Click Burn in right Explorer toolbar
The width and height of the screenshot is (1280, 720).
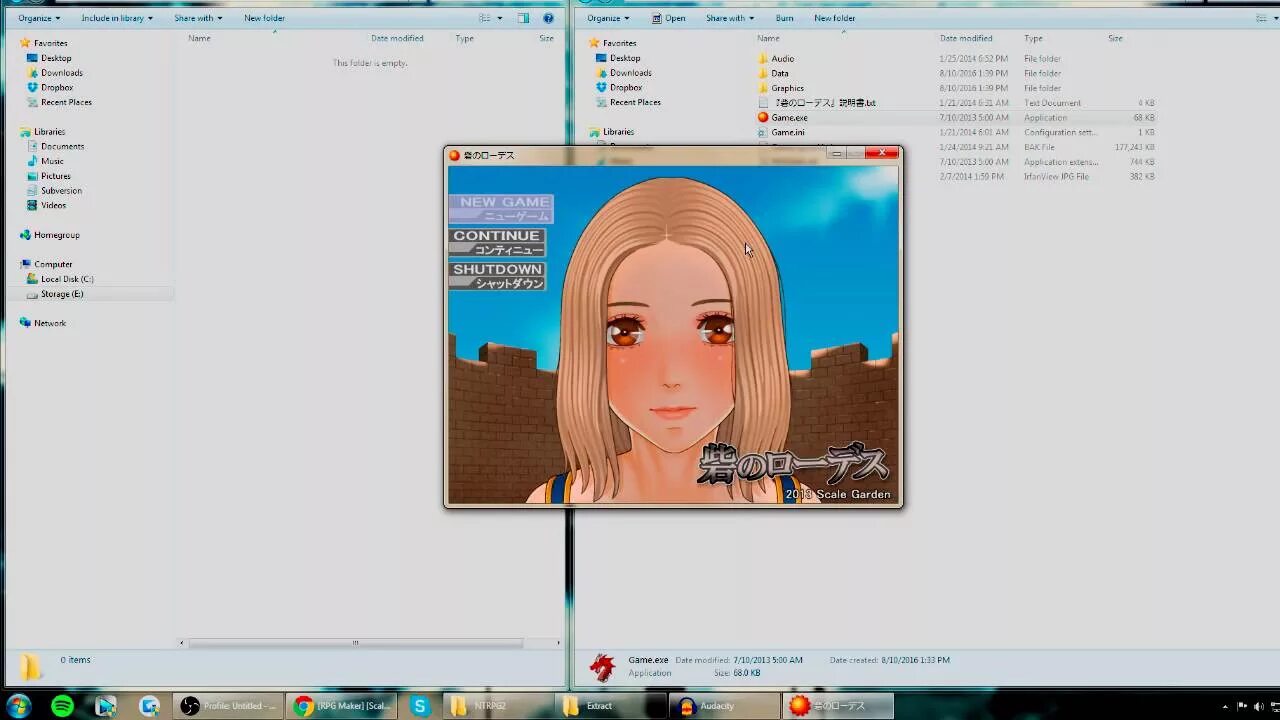tap(784, 18)
